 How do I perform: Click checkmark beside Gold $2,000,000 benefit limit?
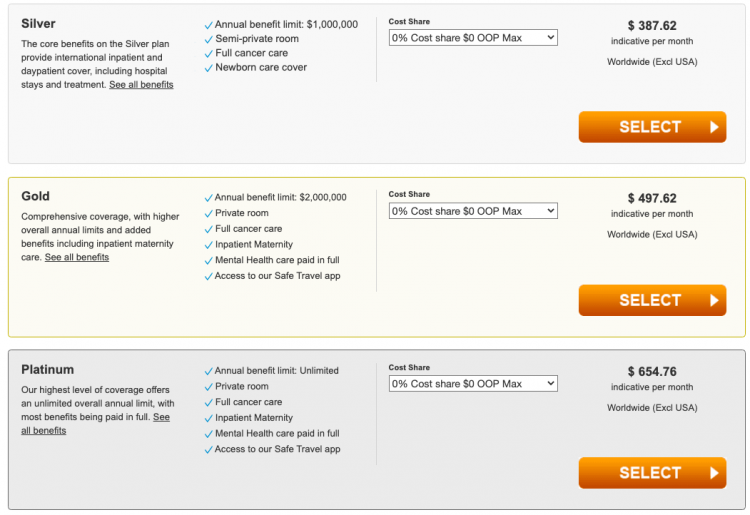click(x=208, y=198)
